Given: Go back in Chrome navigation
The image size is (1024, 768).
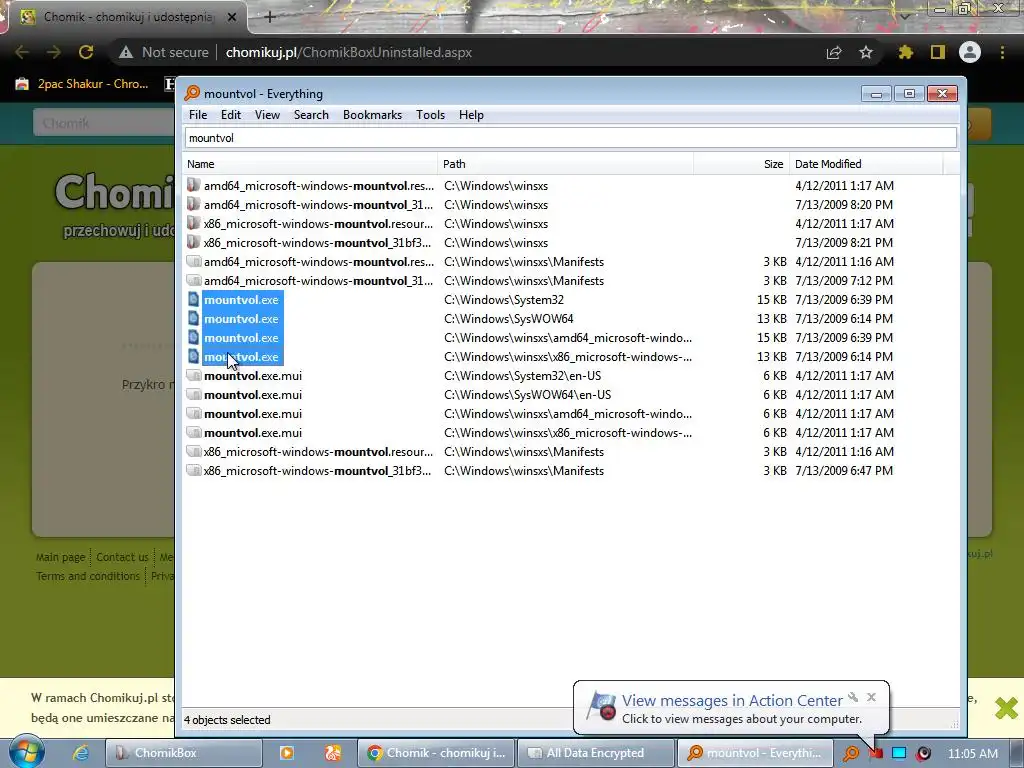Looking at the screenshot, I should coord(22,52).
